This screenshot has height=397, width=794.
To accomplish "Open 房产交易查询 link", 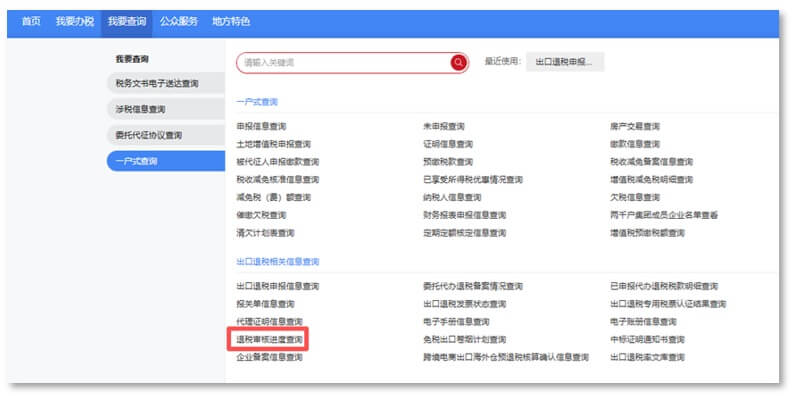I will pyautogui.click(x=635, y=127).
